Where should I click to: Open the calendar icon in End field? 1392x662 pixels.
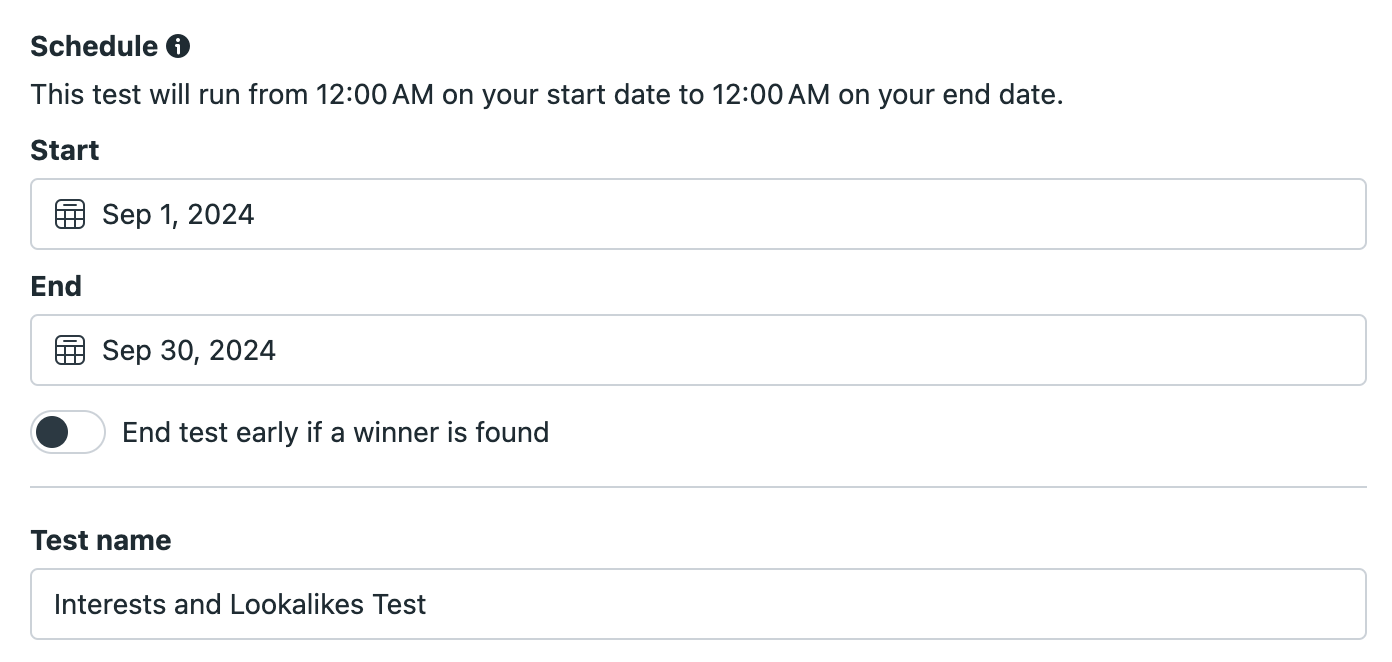coord(70,350)
